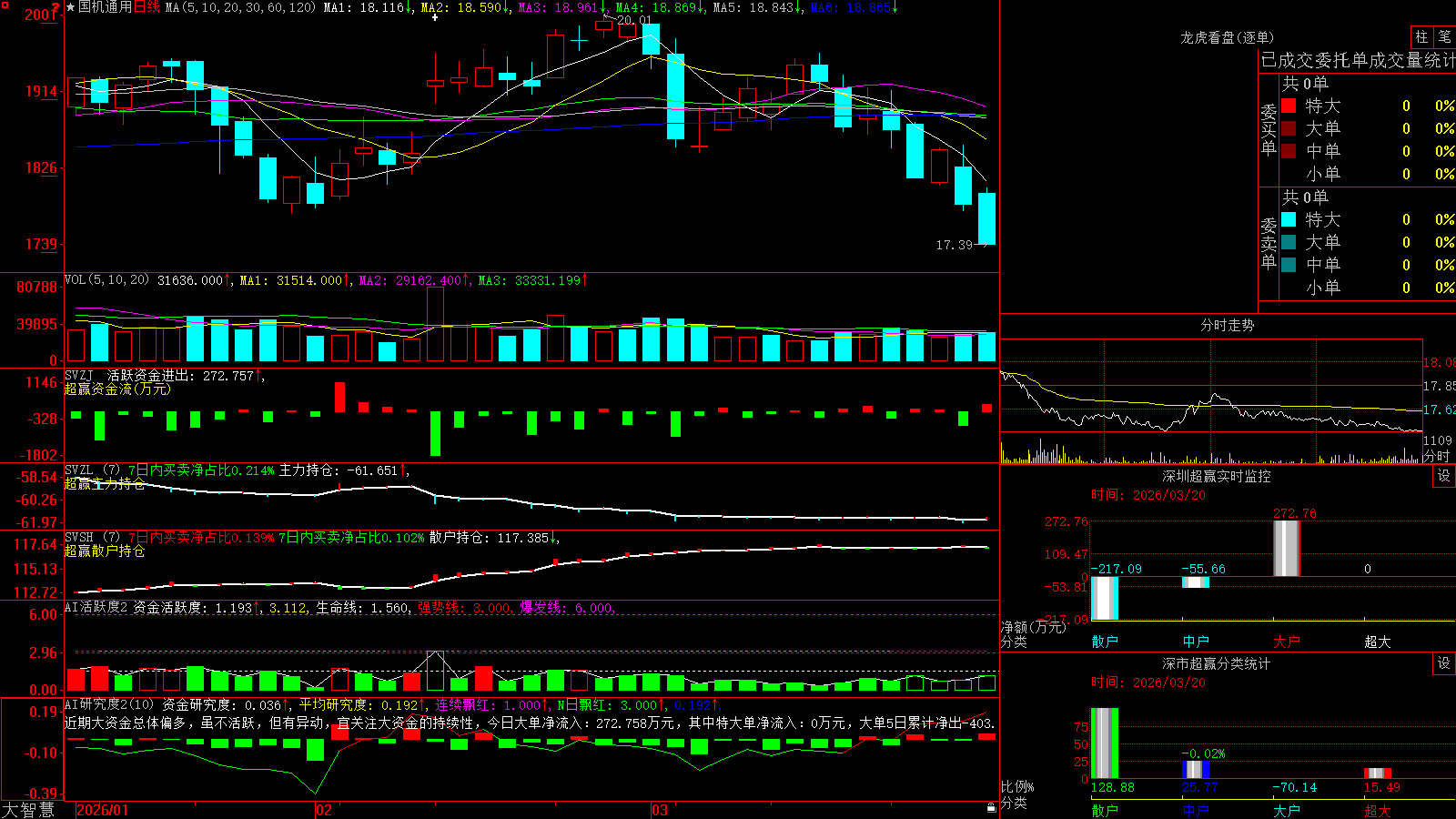Click the red 特大 swatch under 委买单
1456x819 pixels.
(x=1289, y=106)
